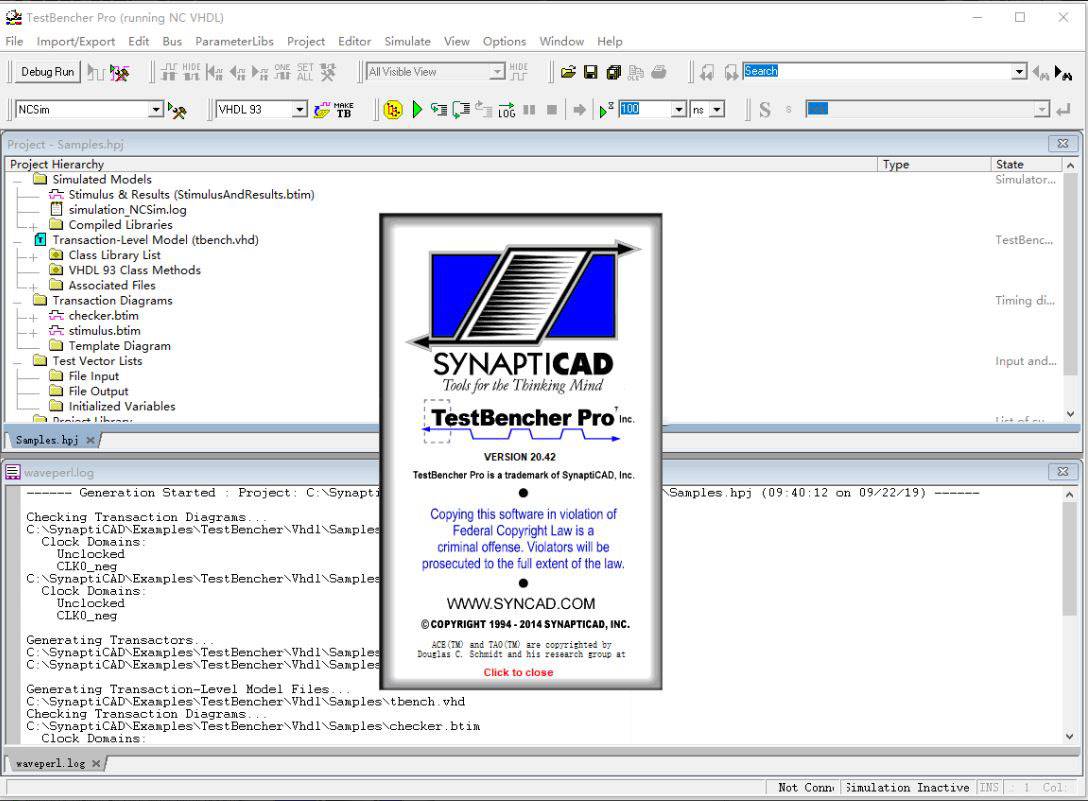Open the Options menu
This screenshot has width=1088, height=801.
coord(504,41)
